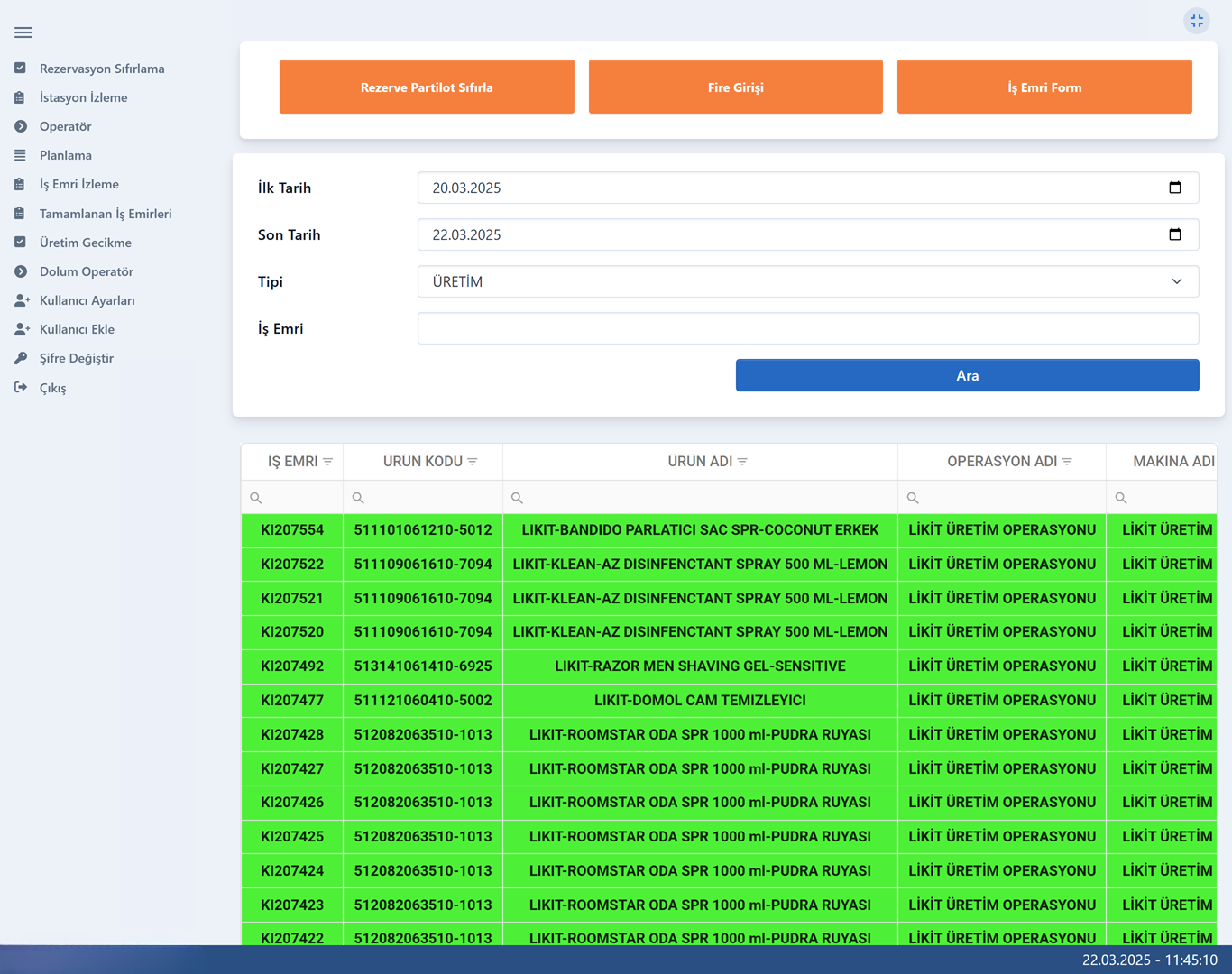Open İstasyon İzleme menu item
The image size is (1232, 974).
(84, 97)
